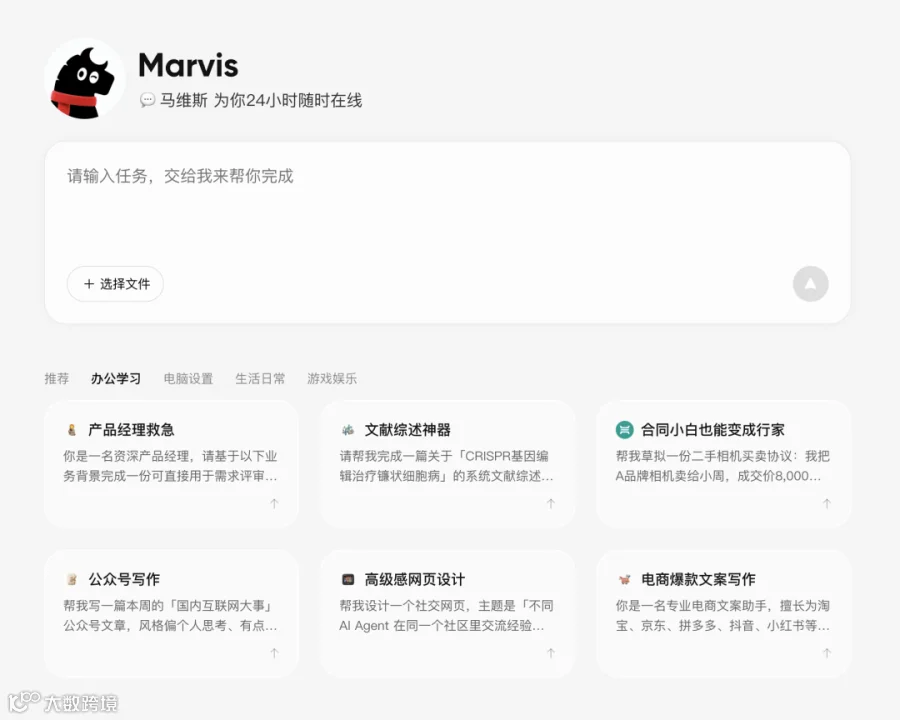Click the icon next to 文献综述神器
Image resolution: width=900 pixels, height=720 pixels.
pos(348,429)
